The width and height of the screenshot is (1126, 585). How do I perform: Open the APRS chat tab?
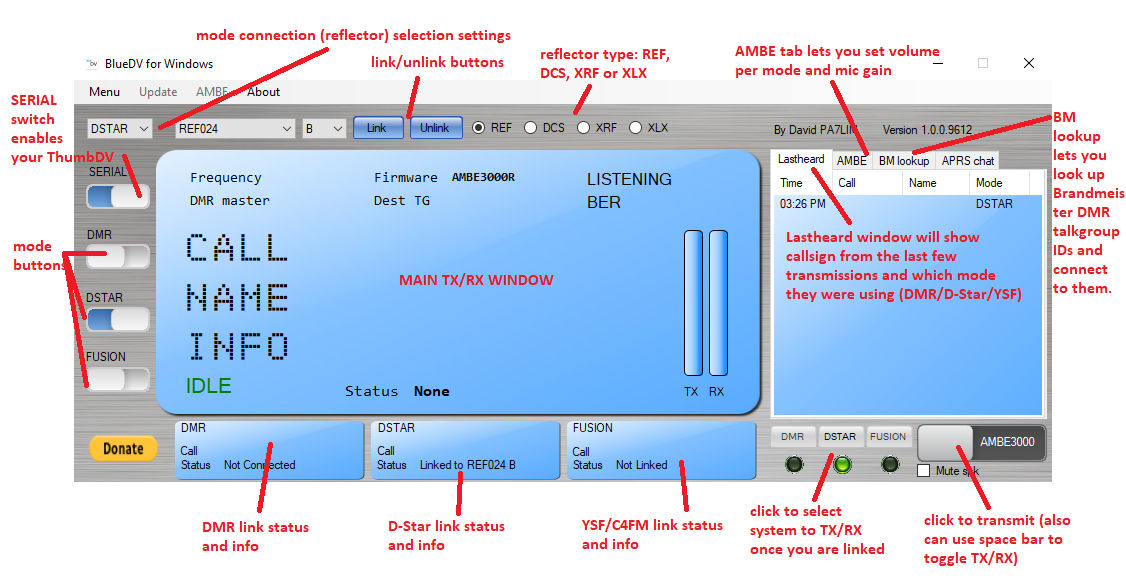click(967, 160)
